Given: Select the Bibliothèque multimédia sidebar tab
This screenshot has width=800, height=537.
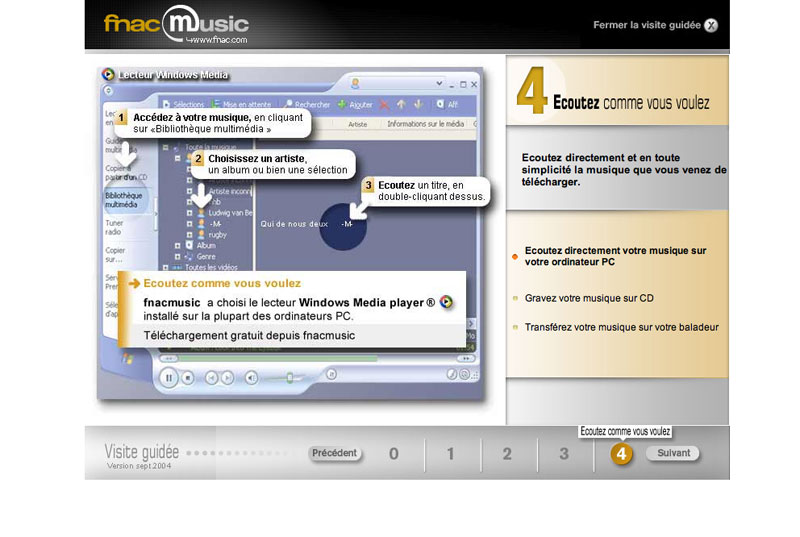Looking at the screenshot, I should (x=124, y=200).
